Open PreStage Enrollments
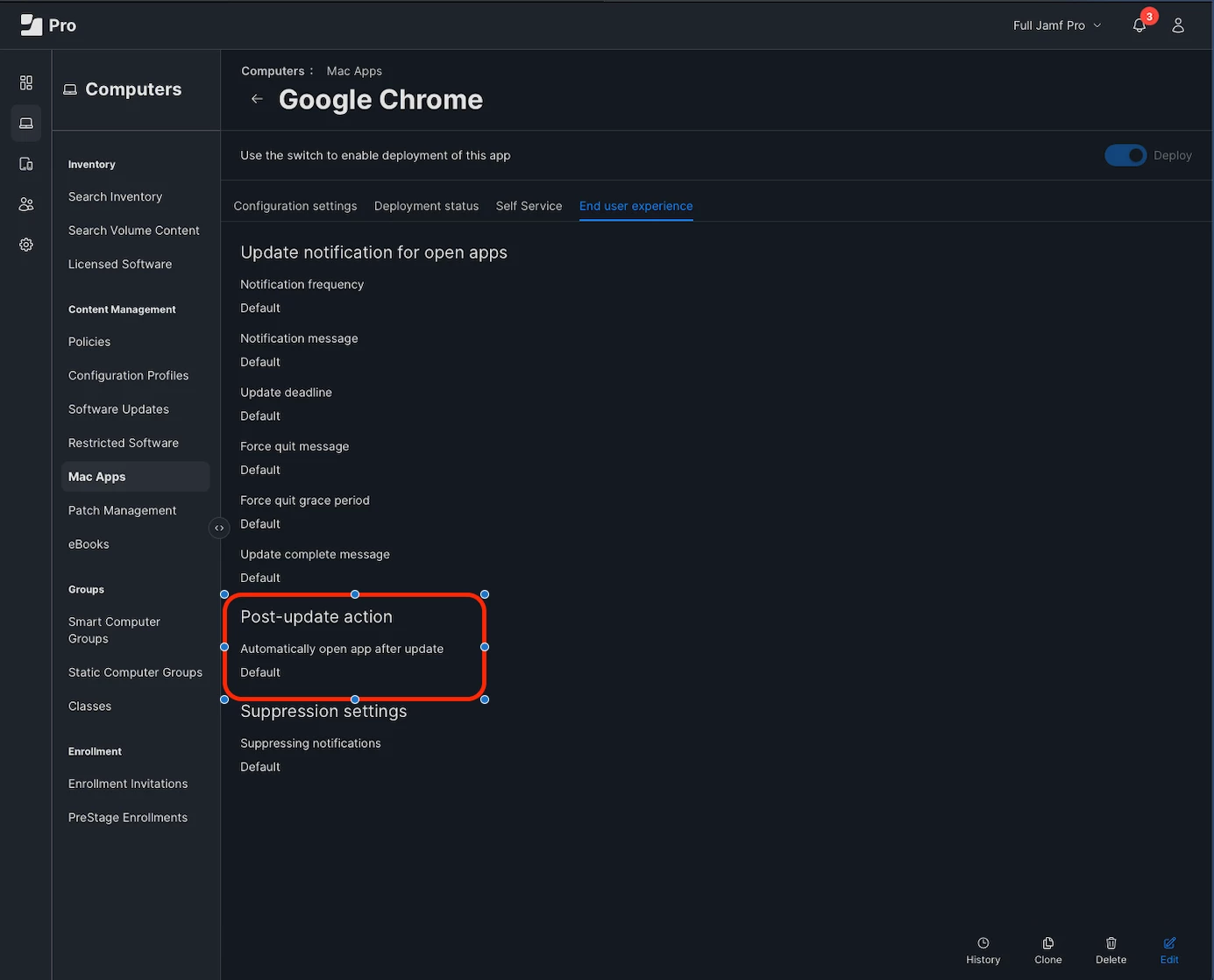Image resolution: width=1214 pixels, height=980 pixels. pyautogui.click(x=128, y=818)
